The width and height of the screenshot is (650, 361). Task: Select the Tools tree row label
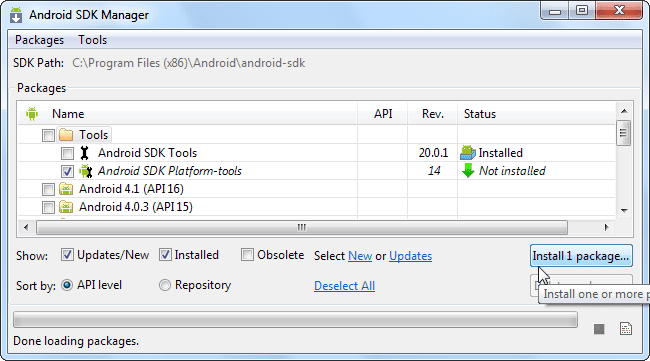(x=94, y=135)
